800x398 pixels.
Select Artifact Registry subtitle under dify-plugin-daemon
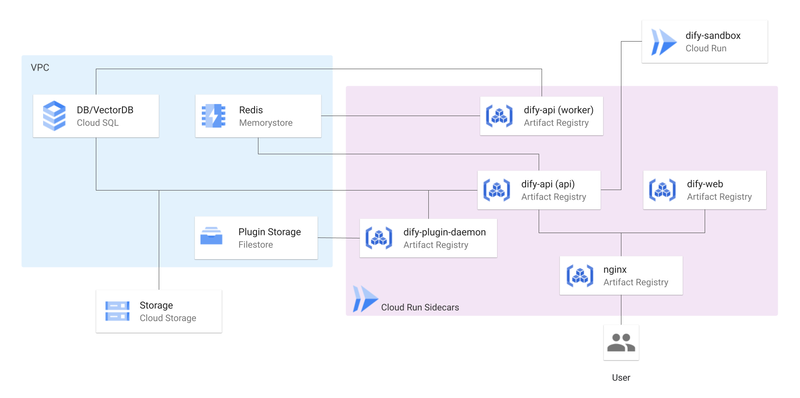click(436, 245)
